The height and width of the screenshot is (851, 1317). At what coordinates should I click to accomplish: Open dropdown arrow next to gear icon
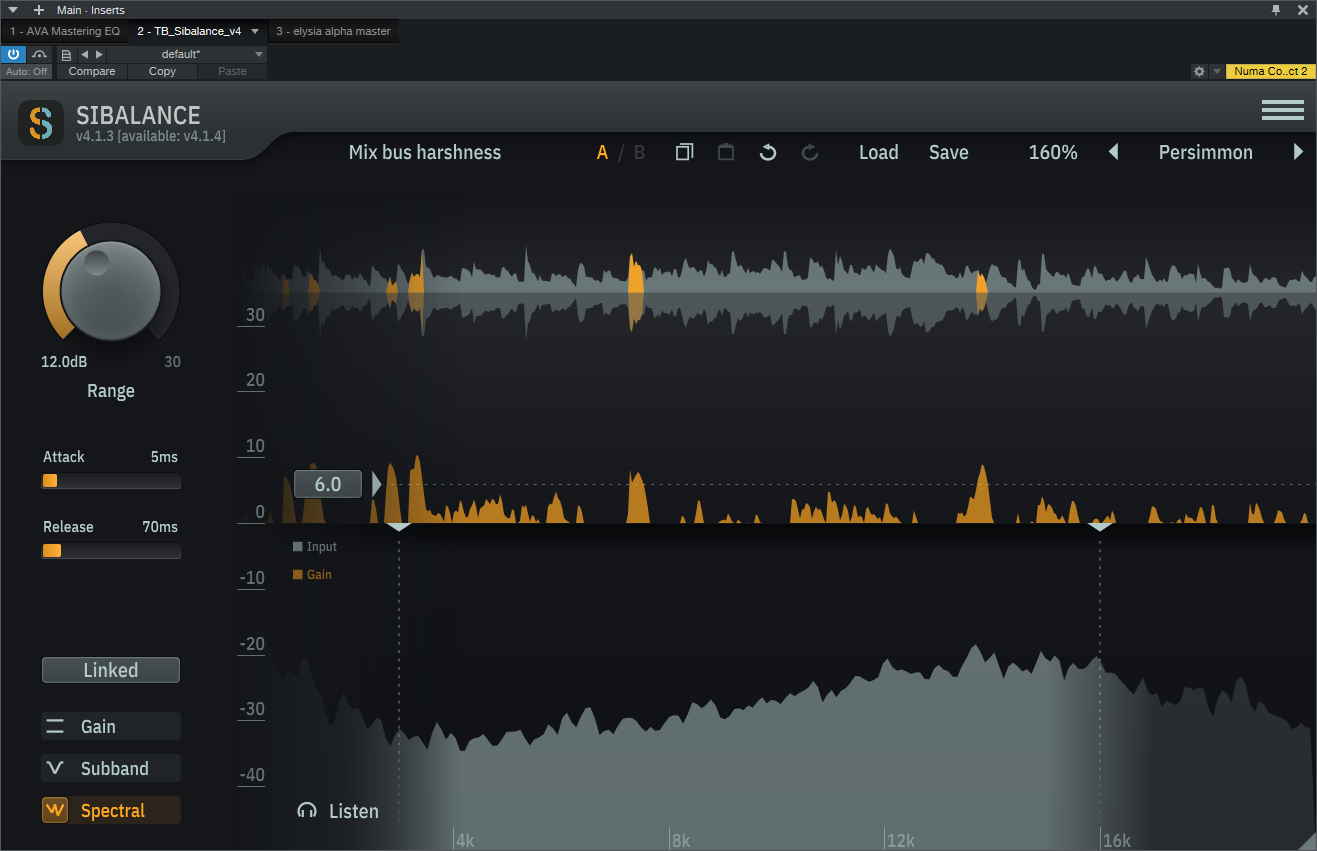pos(1217,72)
